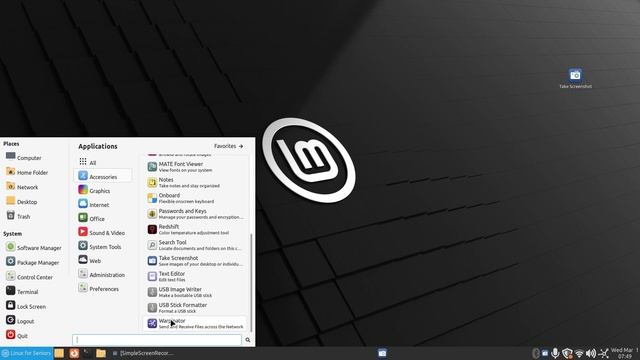This screenshot has width=640, height=360.
Task: Click the menu search field
Action: click(x=157, y=340)
